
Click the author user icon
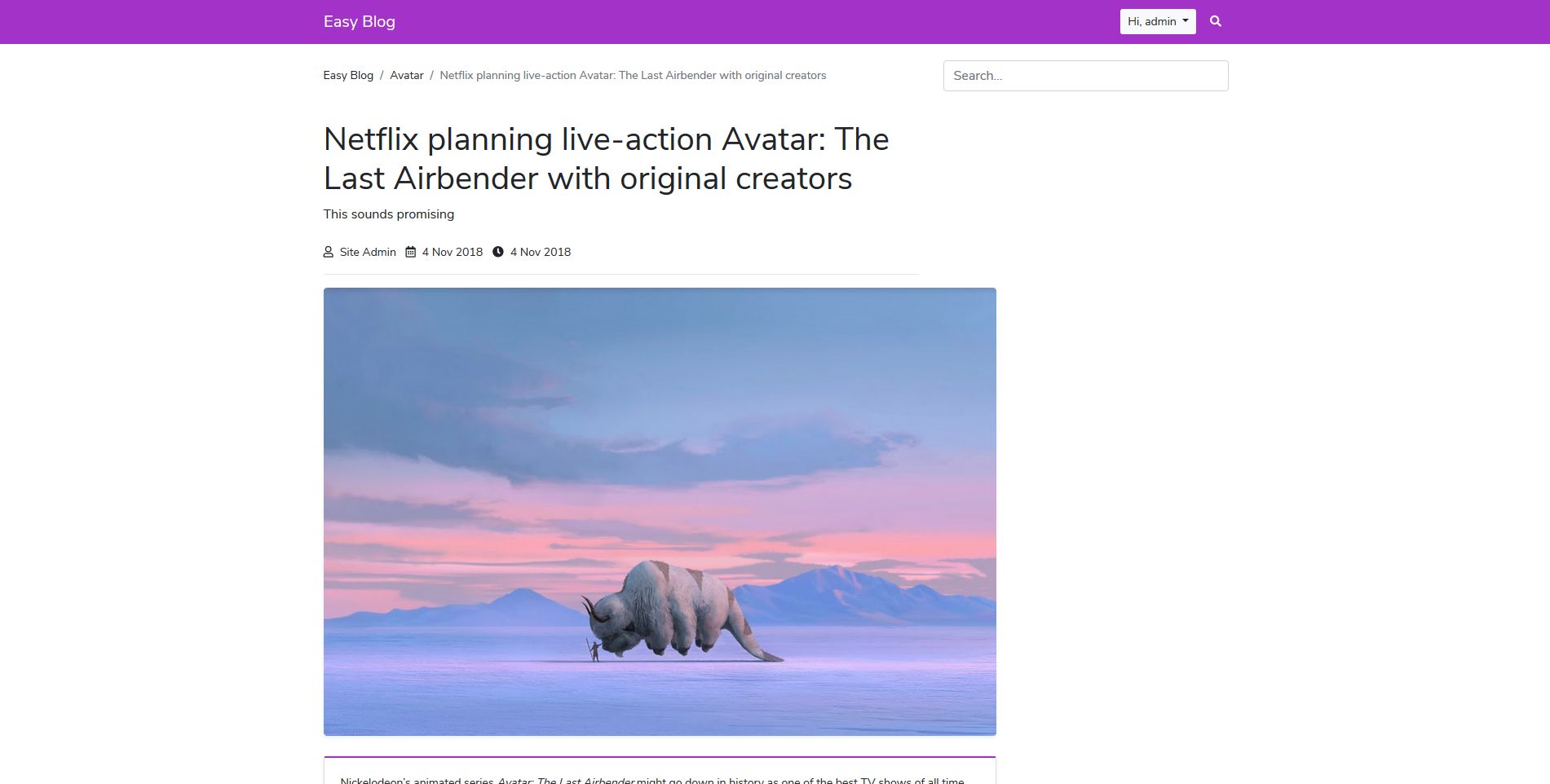(329, 252)
